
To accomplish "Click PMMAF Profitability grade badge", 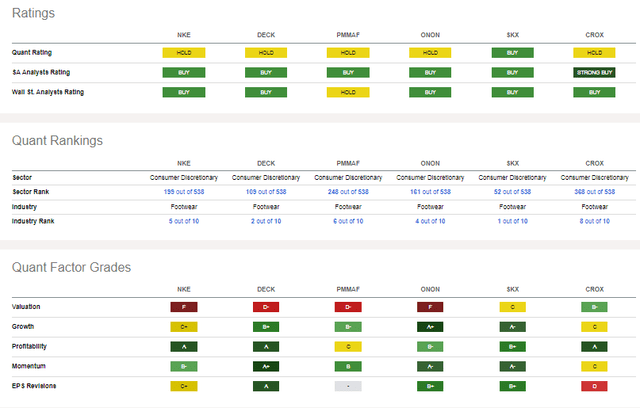I will 348,347.
